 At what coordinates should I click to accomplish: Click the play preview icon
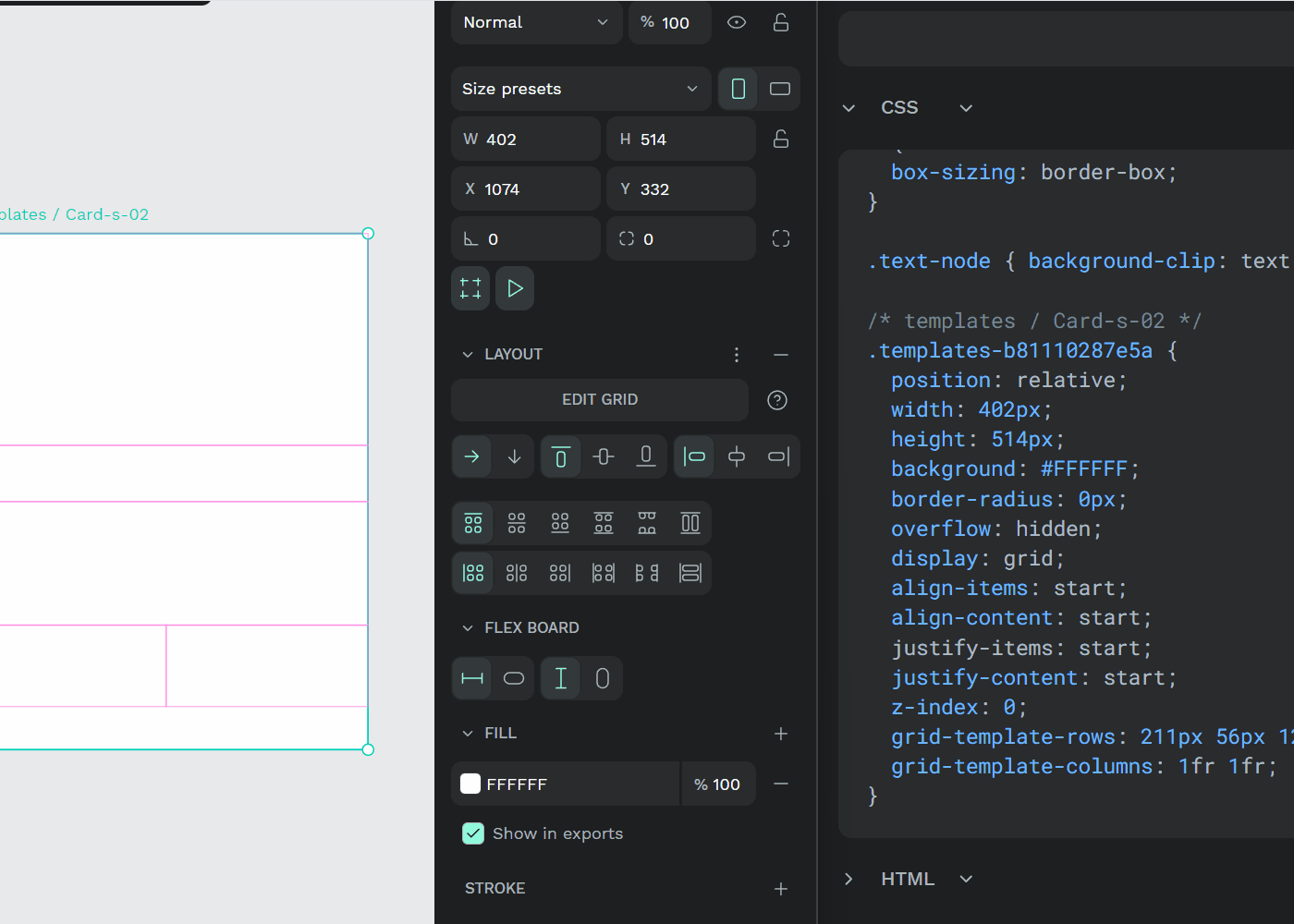point(515,288)
